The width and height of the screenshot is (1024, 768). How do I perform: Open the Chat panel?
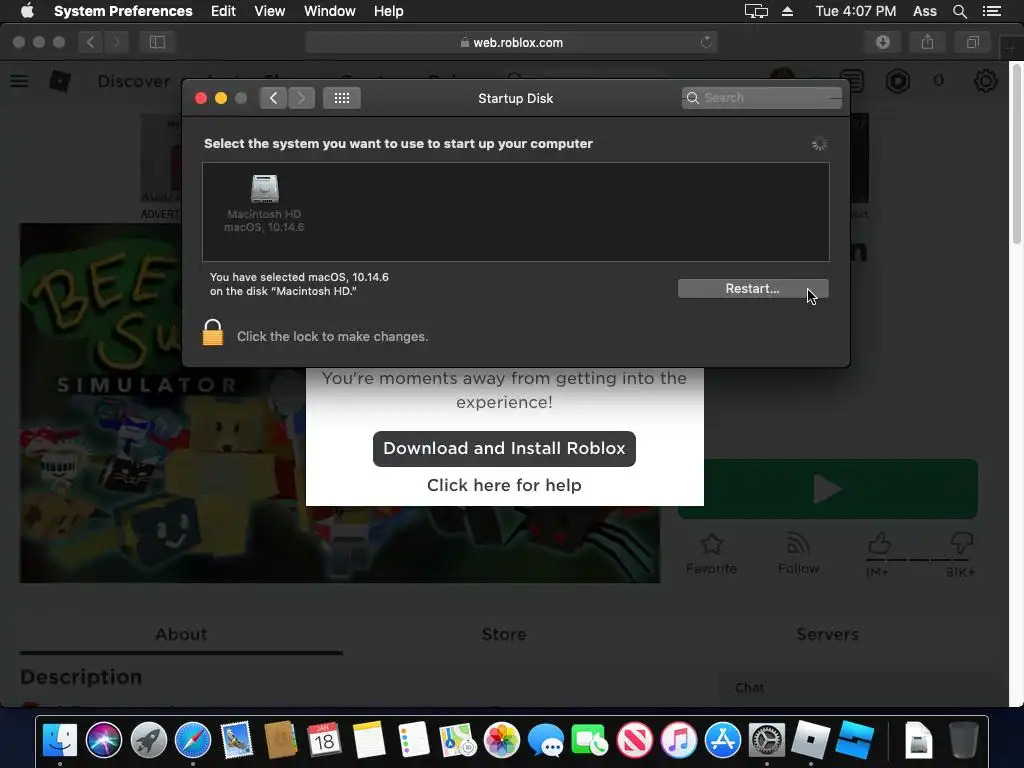[x=749, y=688]
